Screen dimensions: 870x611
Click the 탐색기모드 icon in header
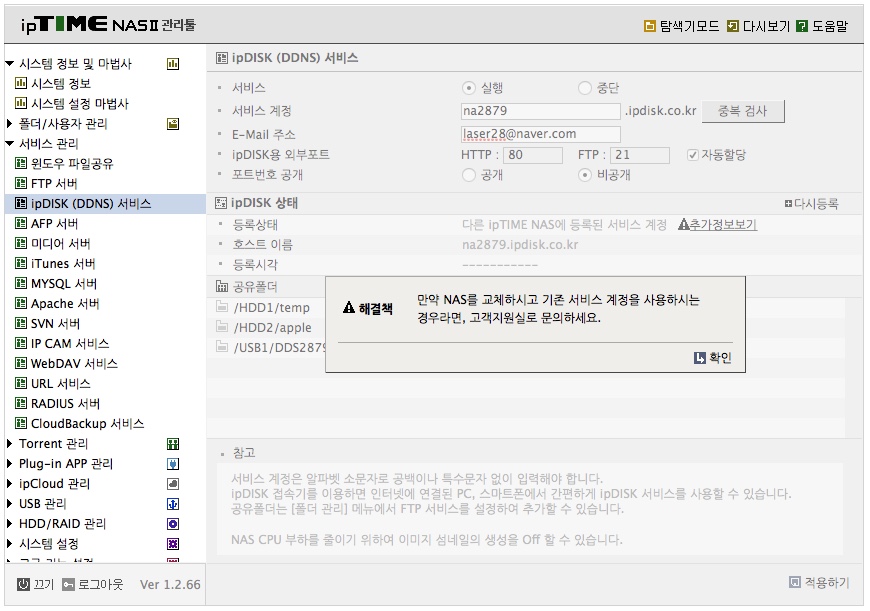[x=649, y=26]
